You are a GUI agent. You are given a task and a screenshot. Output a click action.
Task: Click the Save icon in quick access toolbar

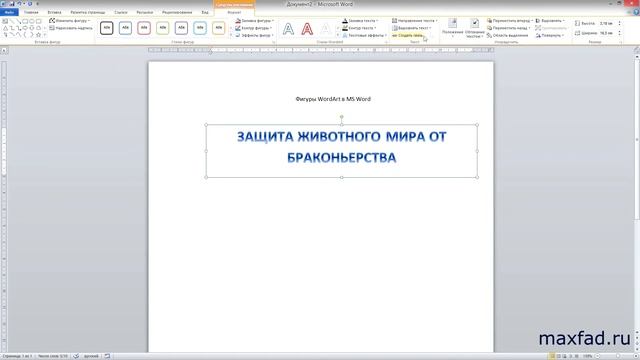point(12,4)
